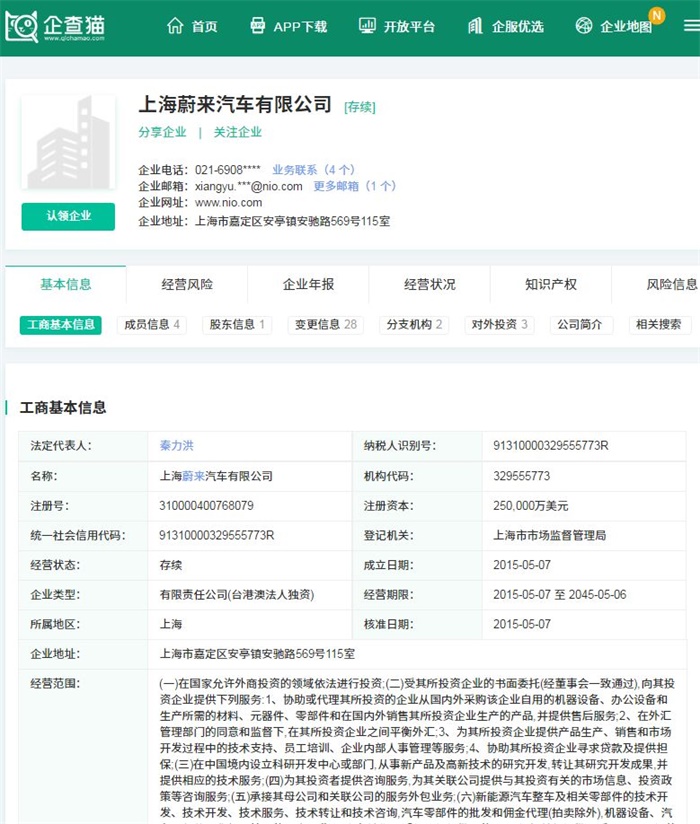This screenshot has width=700, height=824.
Task: Open 更多邮箱 (1个) link
Action: tap(355, 186)
